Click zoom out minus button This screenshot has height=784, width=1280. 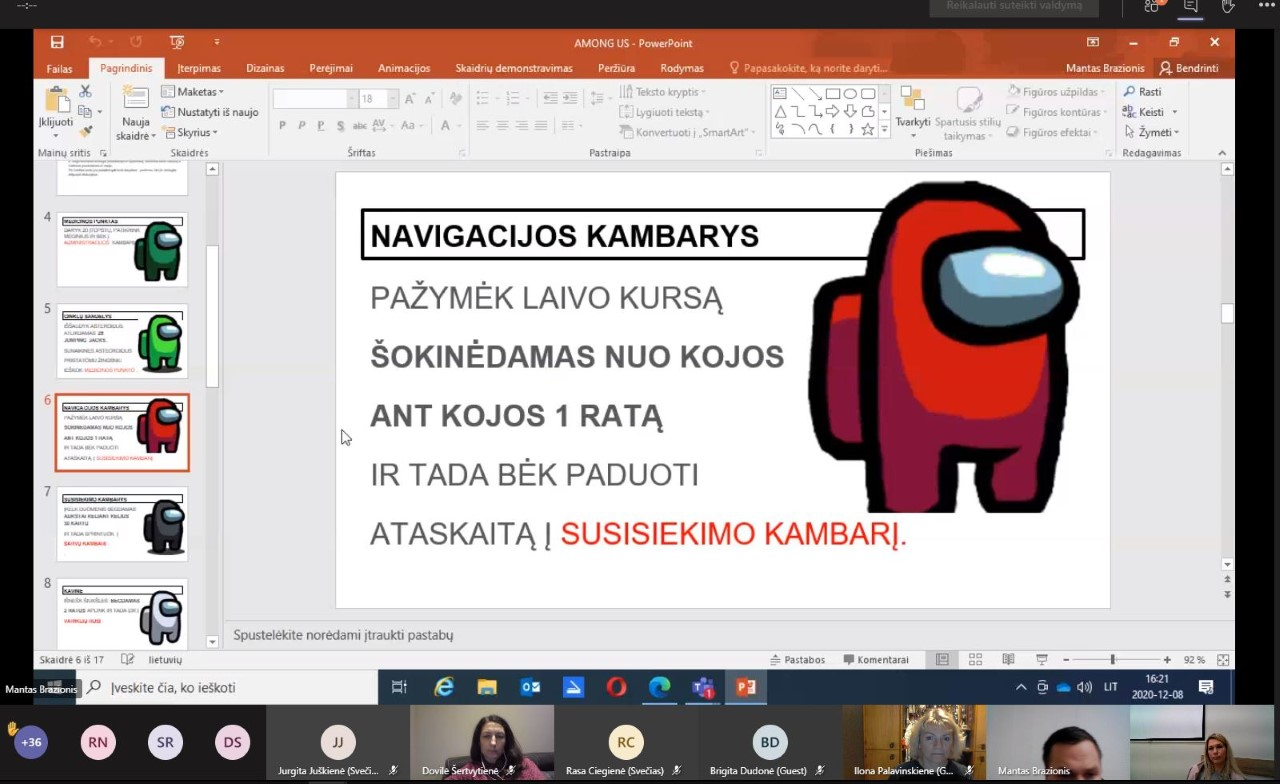click(1066, 660)
